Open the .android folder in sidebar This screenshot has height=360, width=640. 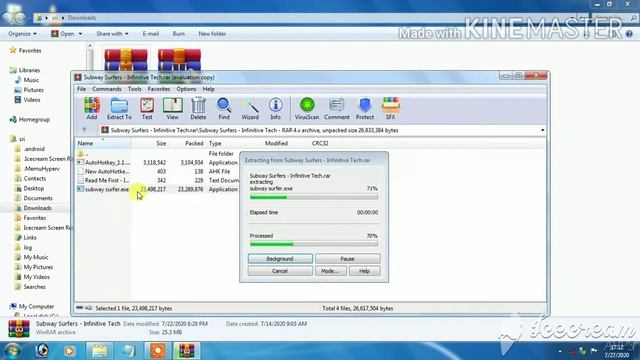(30, 149)
